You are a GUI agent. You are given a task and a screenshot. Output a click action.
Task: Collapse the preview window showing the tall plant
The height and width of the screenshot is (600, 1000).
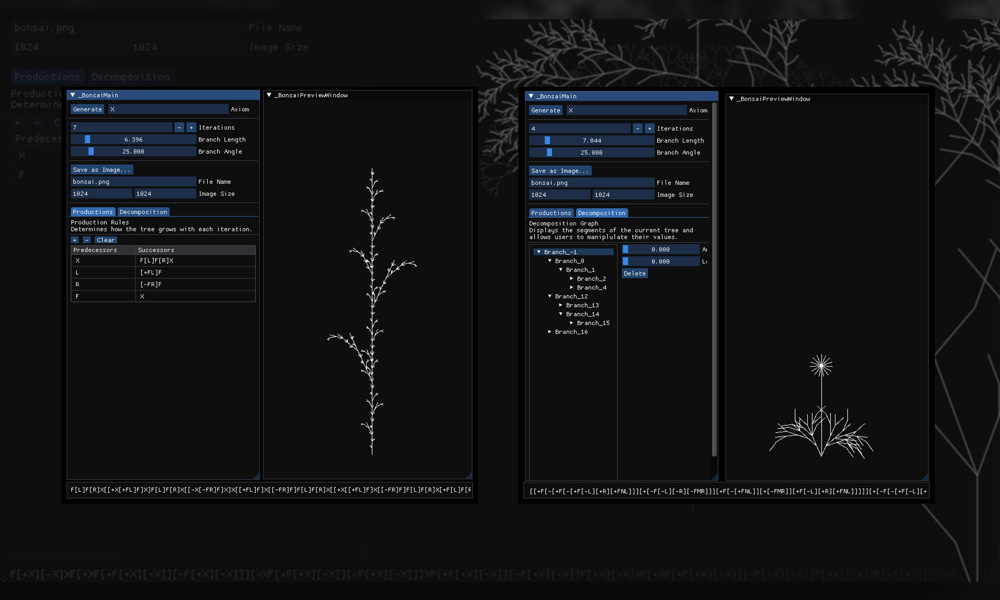270,96
